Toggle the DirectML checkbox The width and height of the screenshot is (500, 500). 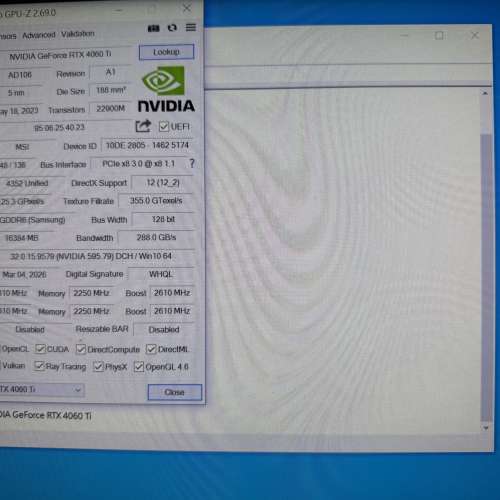click(x=151, y=349)
